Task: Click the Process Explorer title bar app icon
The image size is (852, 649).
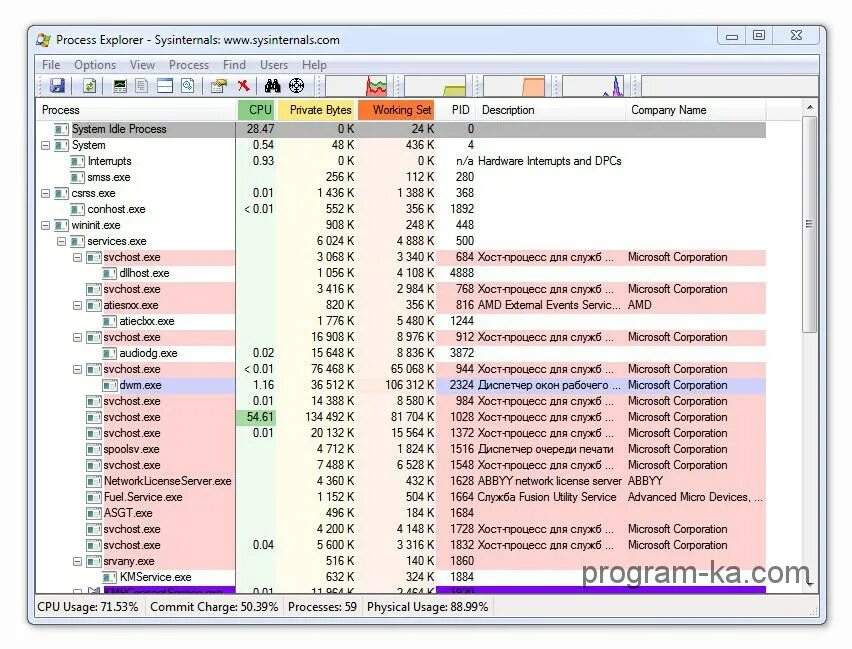Action: tap(43, 40)
